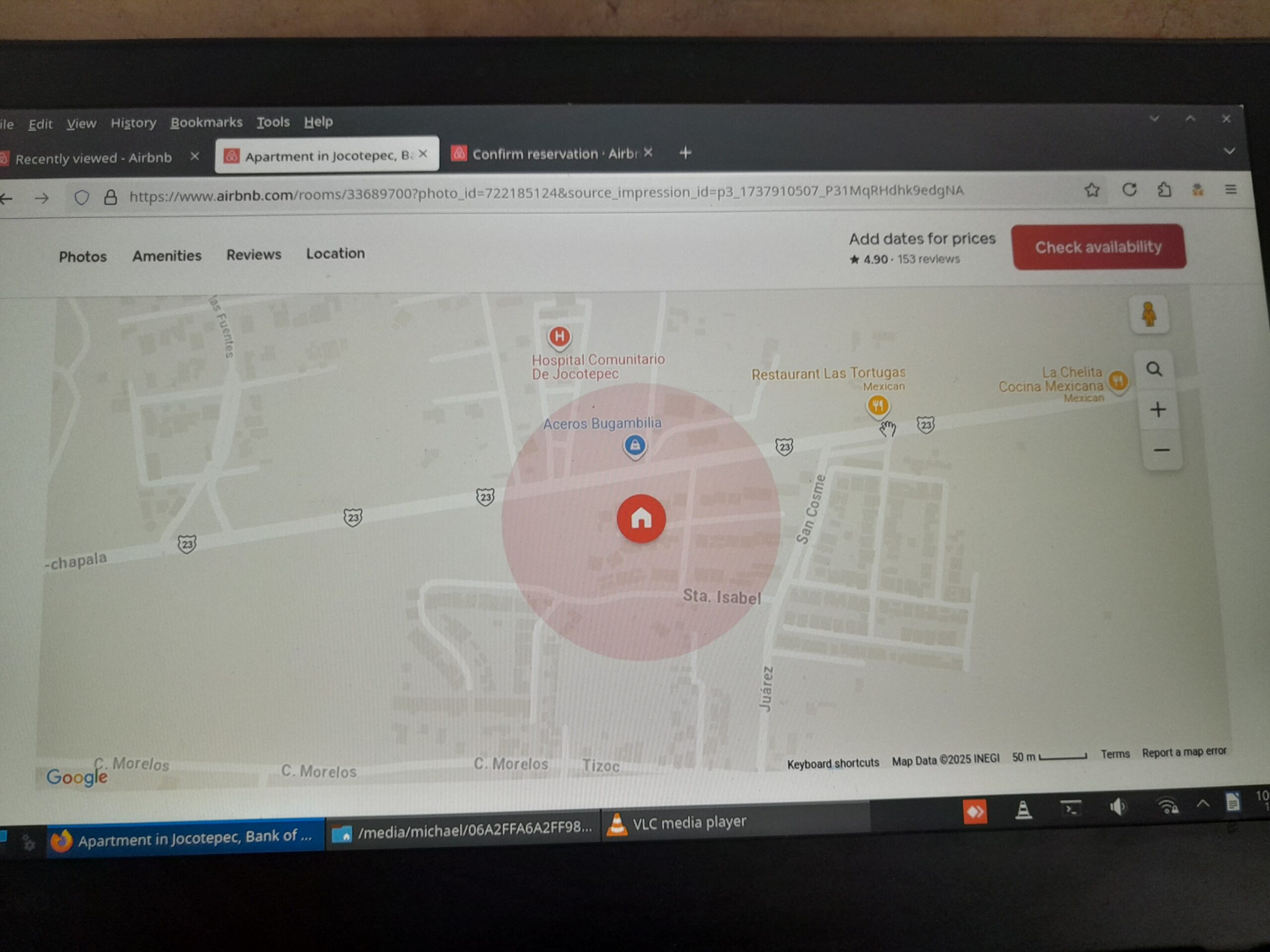Click Check availability button
This screenshot has height=952, width=1270.
tap(1098, 247)
